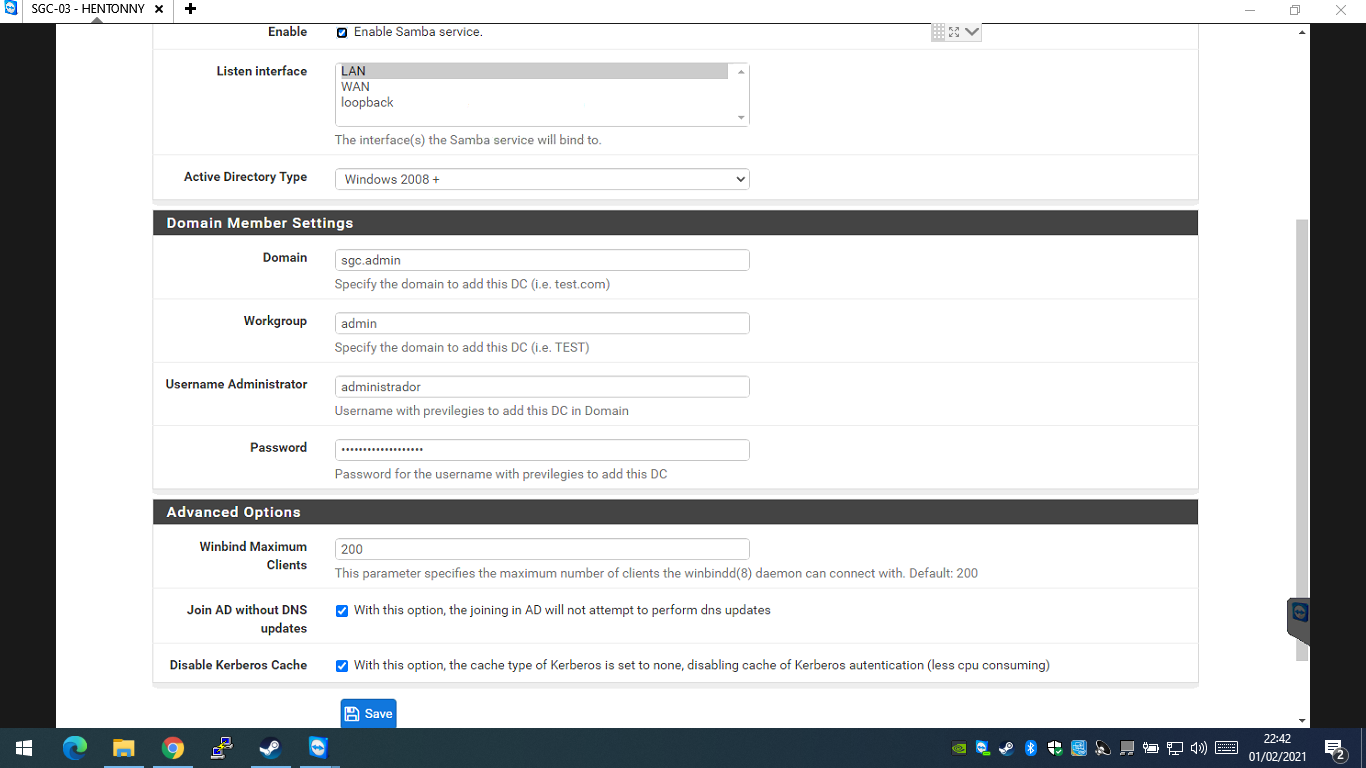
Task: Click the Bluetooth tray icon
Action: 1031,748
